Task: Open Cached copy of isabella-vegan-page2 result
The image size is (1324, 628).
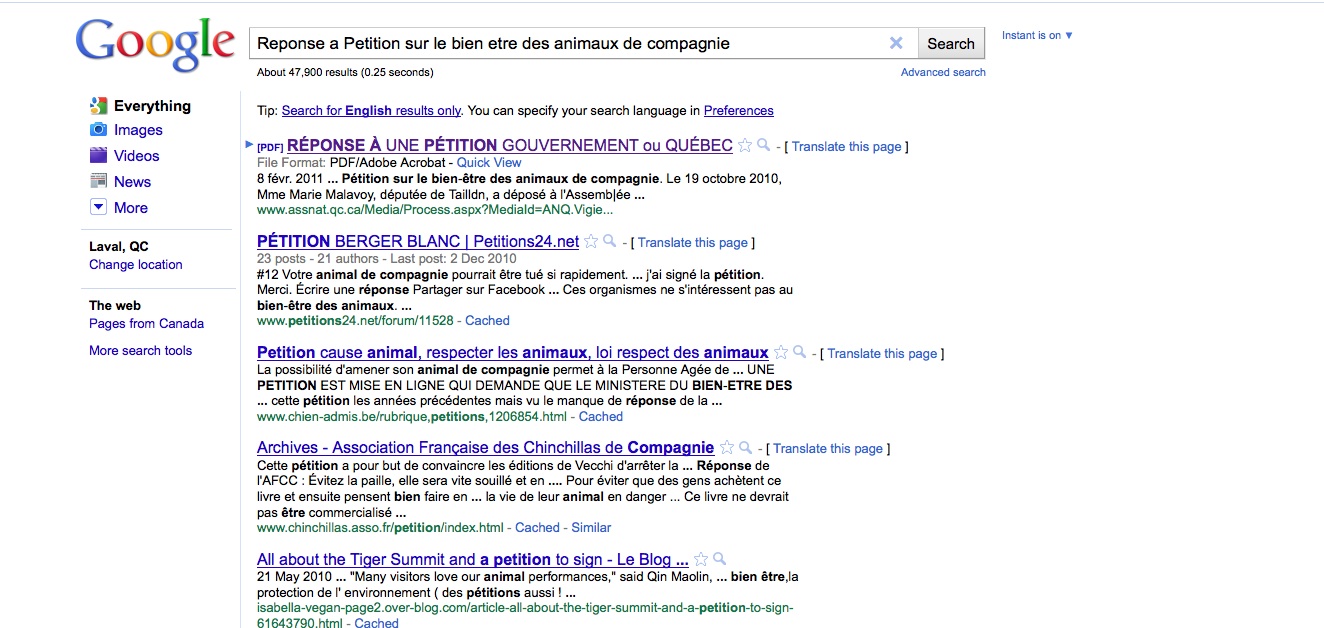Action: (x=377, y=622)
